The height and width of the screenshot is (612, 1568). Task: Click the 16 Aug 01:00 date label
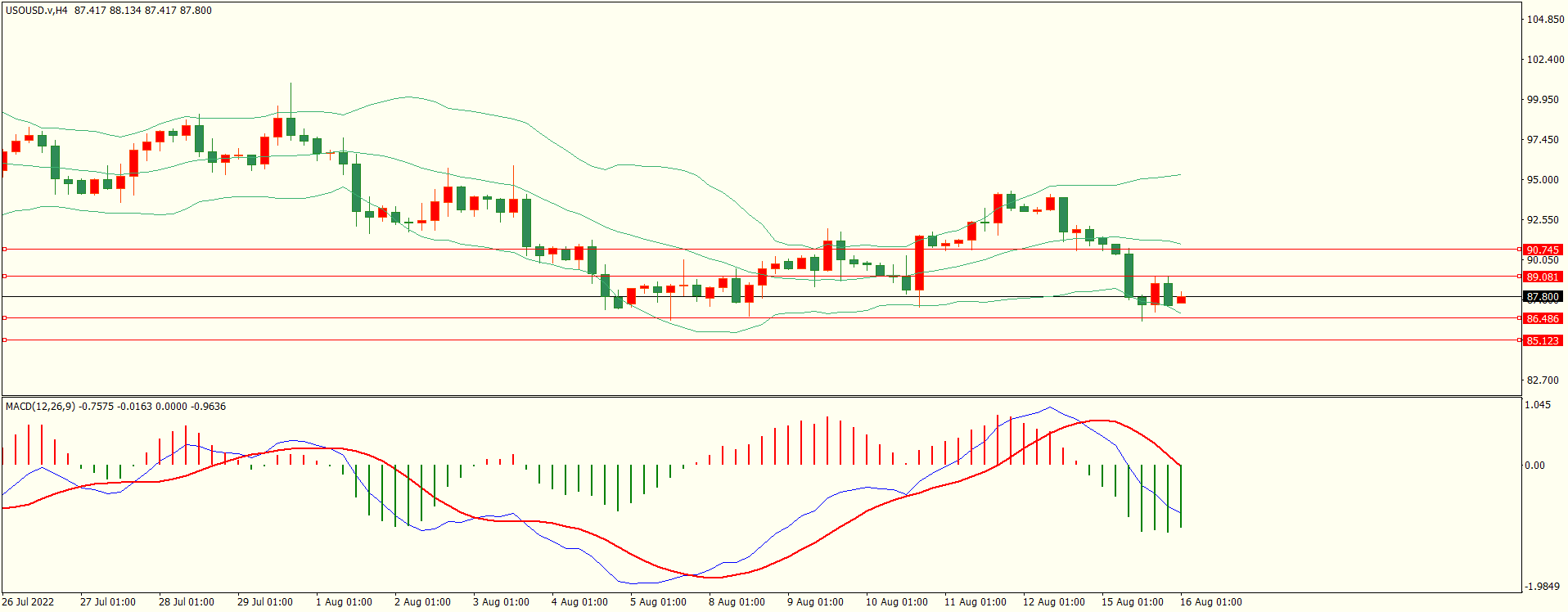click(1210, 602)
